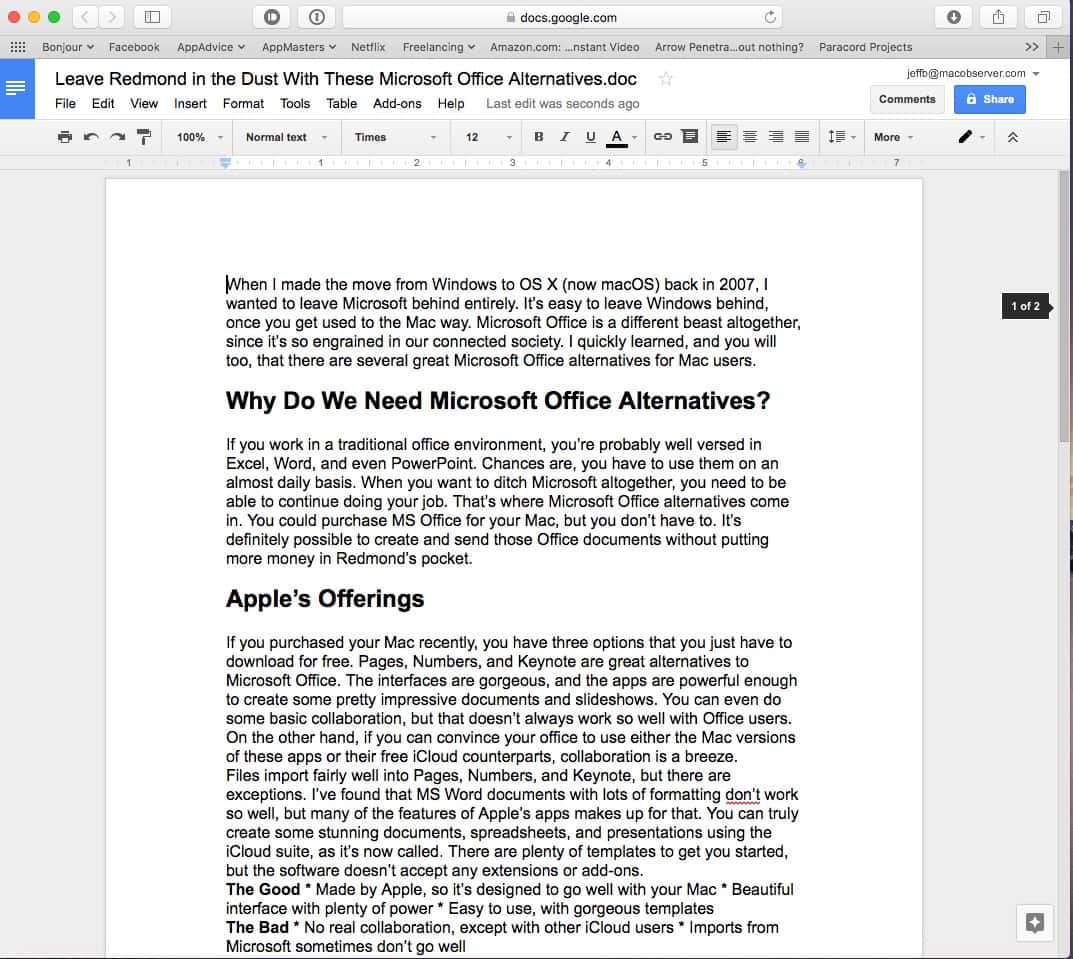Open the Add-ons menu
Screen dimensions: 1073x959
point(397,103)
